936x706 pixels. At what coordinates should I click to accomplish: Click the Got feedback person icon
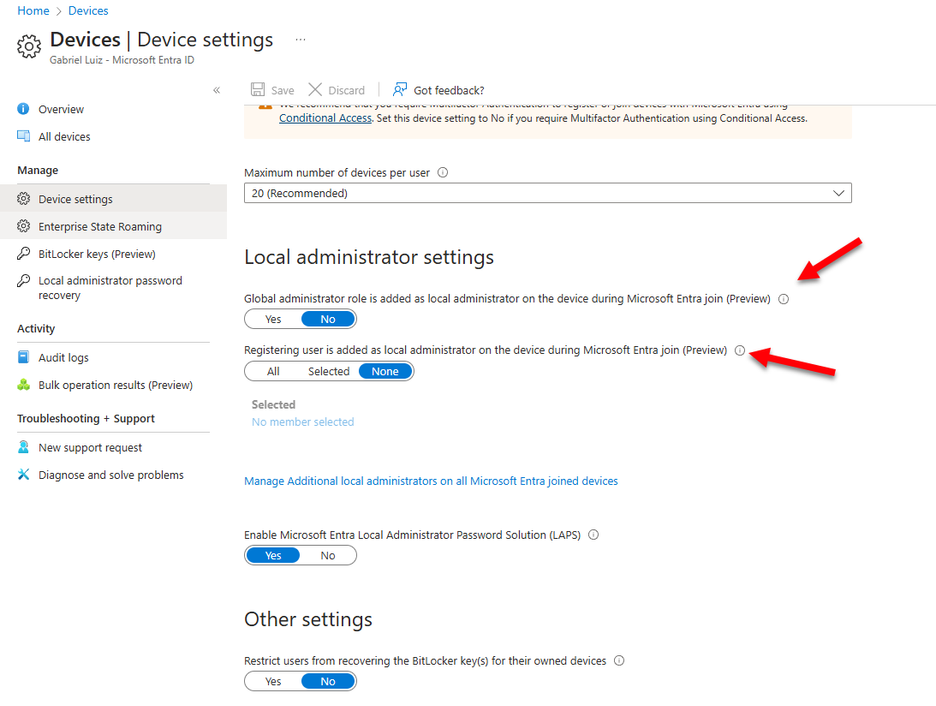(x=399, y=90)
